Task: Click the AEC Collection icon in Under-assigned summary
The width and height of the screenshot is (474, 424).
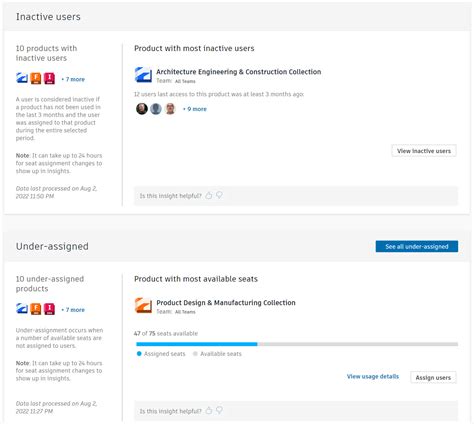Action: click(22, 309)
